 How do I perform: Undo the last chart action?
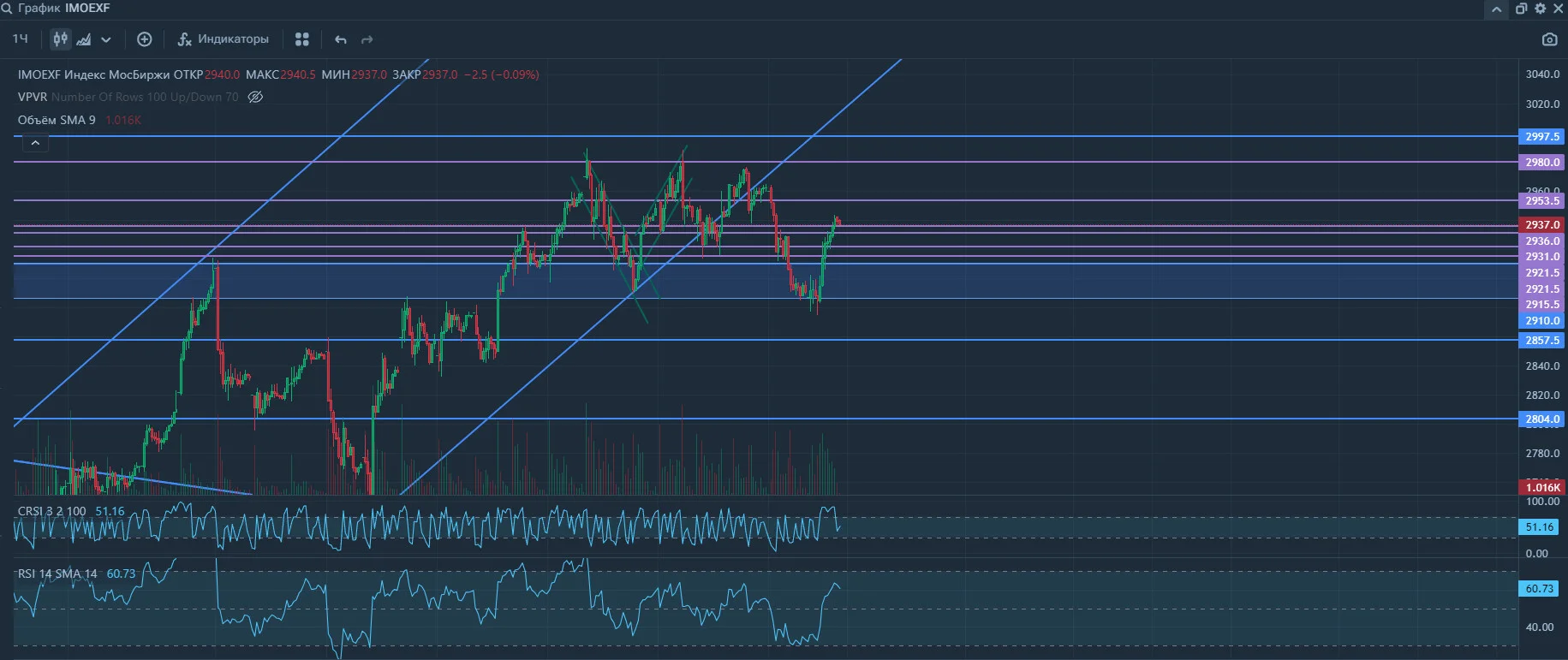(x=341, y=39)
